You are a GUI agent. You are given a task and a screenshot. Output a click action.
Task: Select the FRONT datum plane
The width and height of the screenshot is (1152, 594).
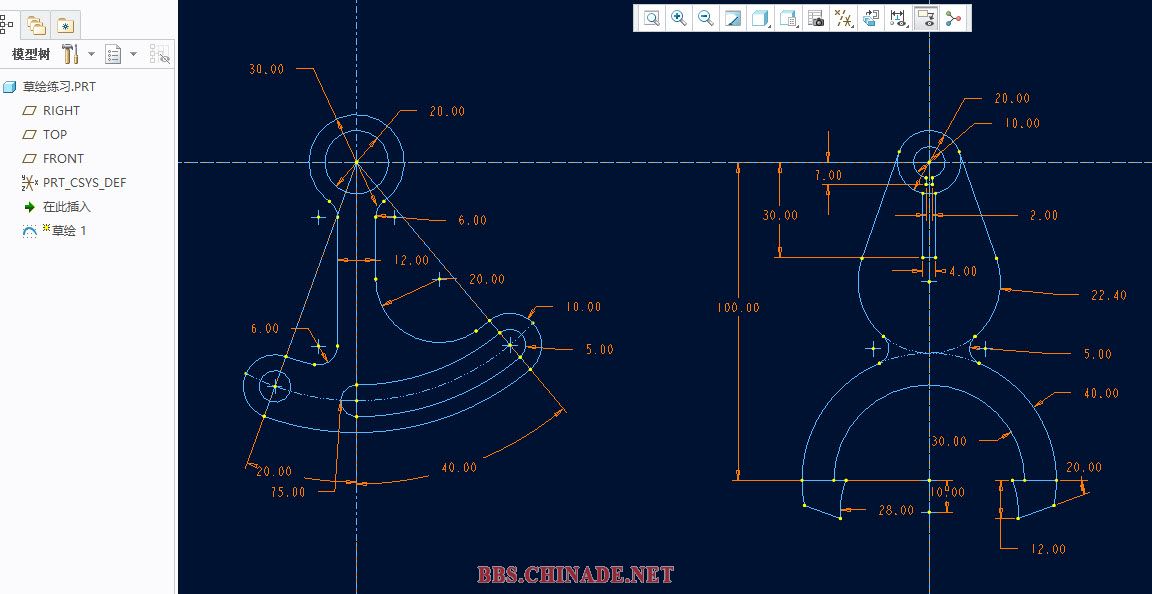click(x=63, y=159)
